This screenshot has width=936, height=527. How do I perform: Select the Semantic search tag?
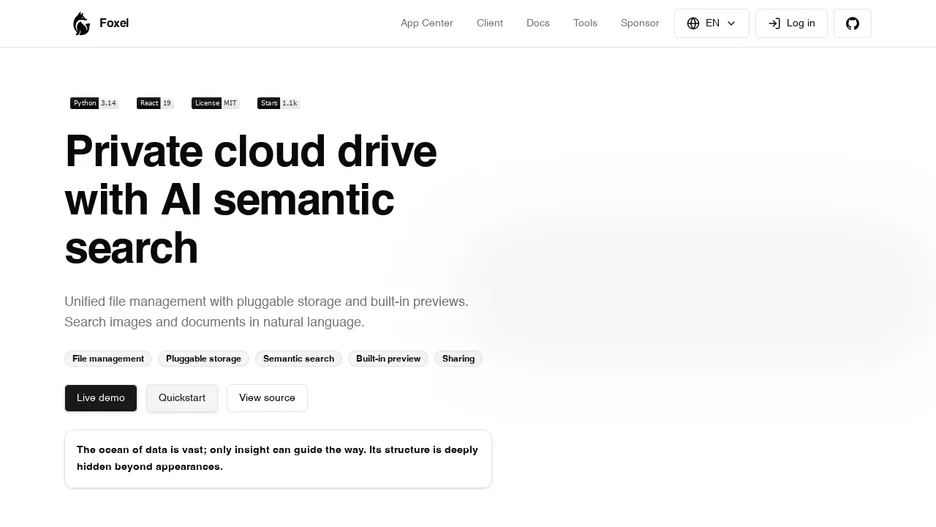tap(298, 359)
